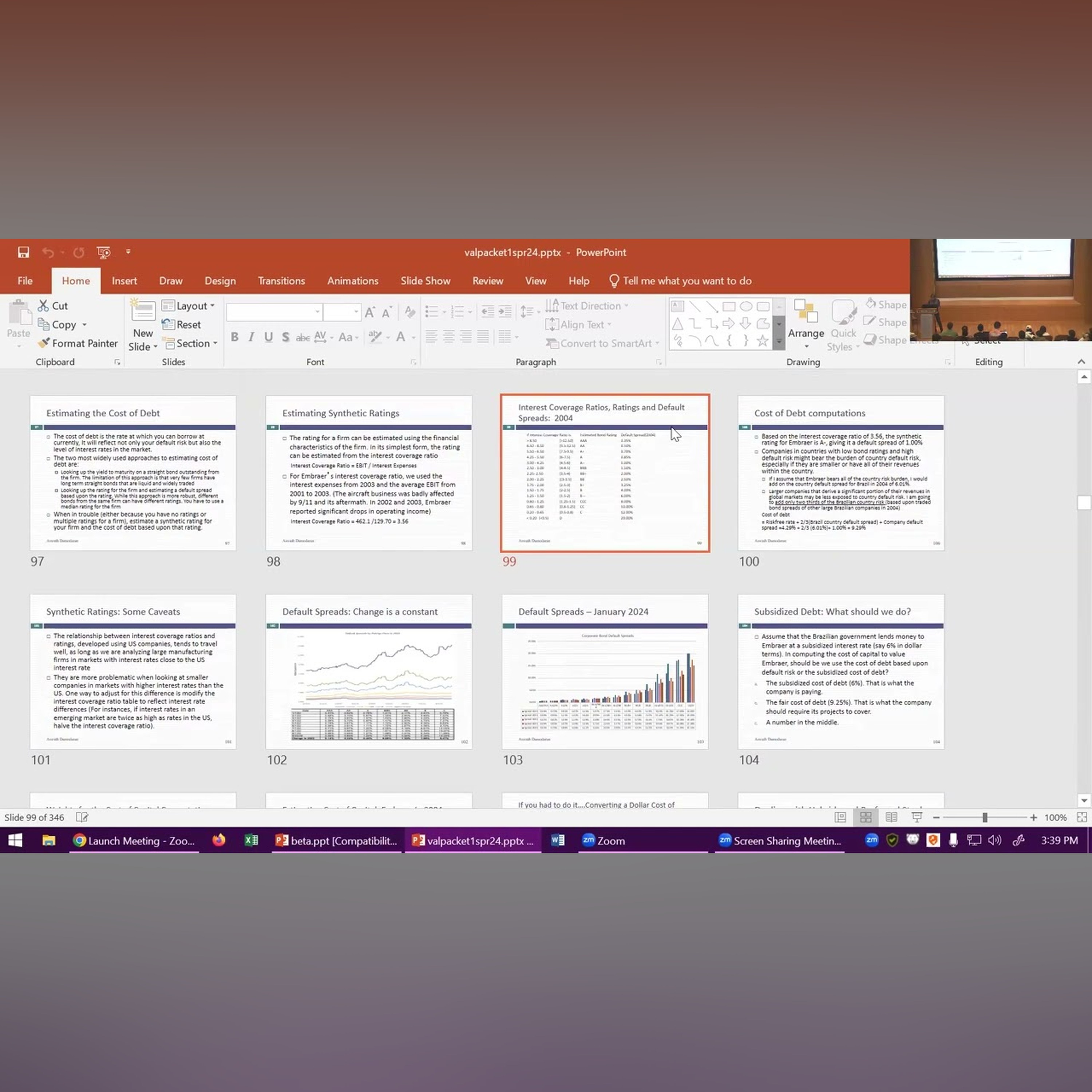
Task: Click Tell me what you want to do
Action: click(x=681, y=281)
